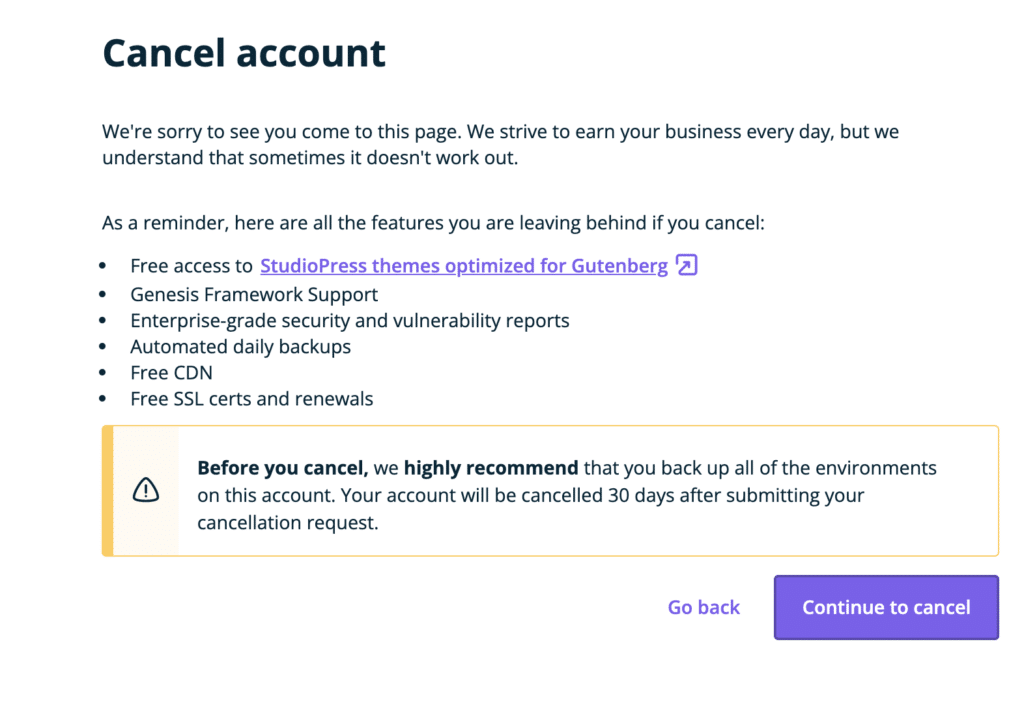This screenshot has height=704, width=1024.
Task: Click the Continue to cancel button
Action: [886, 607]
